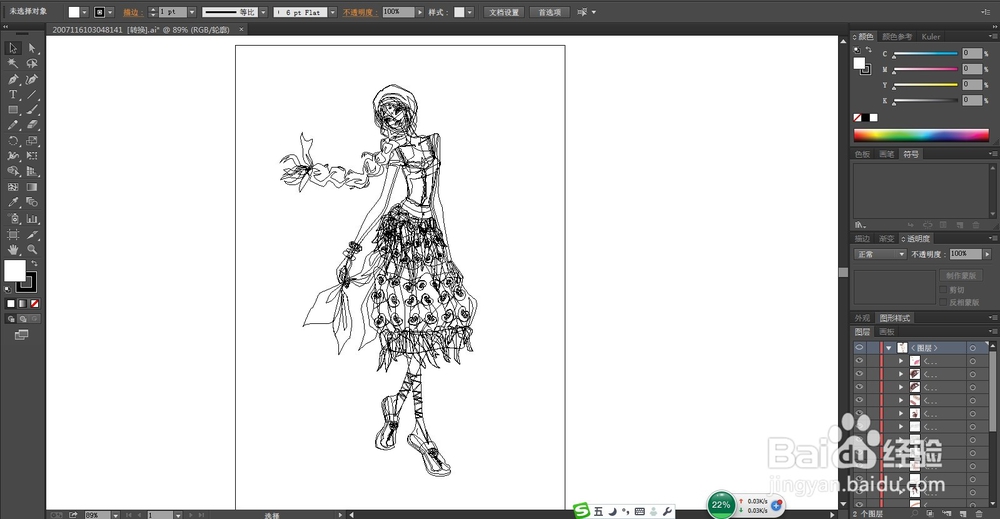
Task: Set paint type to Color in toolbox
Action: (x=11, y=303)
